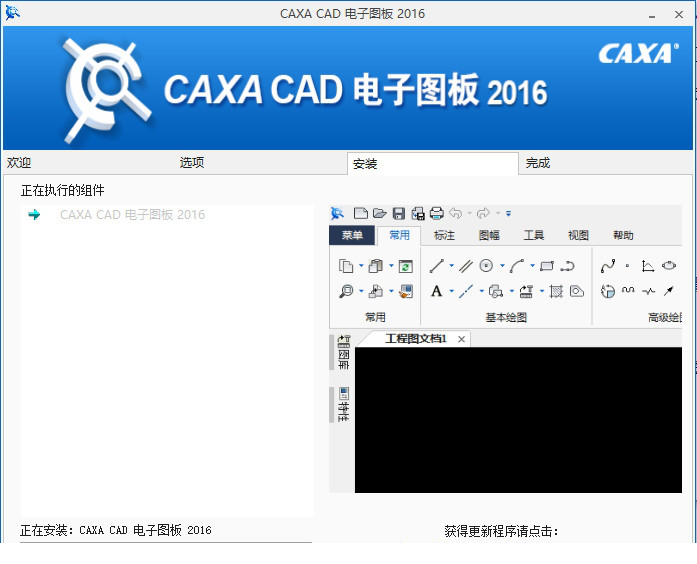
Task: Click the Undo arrow icon
Action: [456, 214]
